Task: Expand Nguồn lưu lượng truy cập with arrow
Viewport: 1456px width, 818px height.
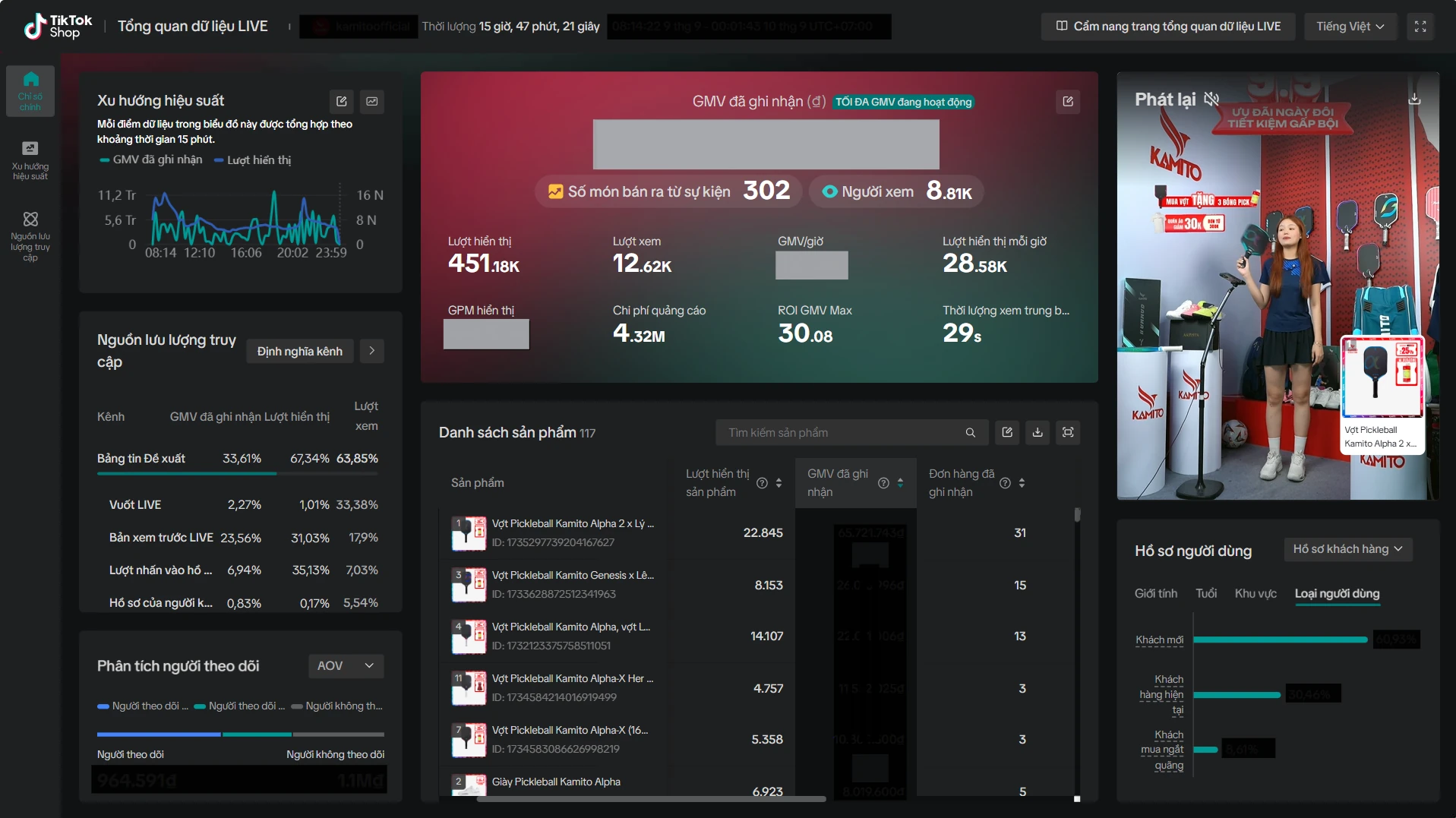Action: 371,351
